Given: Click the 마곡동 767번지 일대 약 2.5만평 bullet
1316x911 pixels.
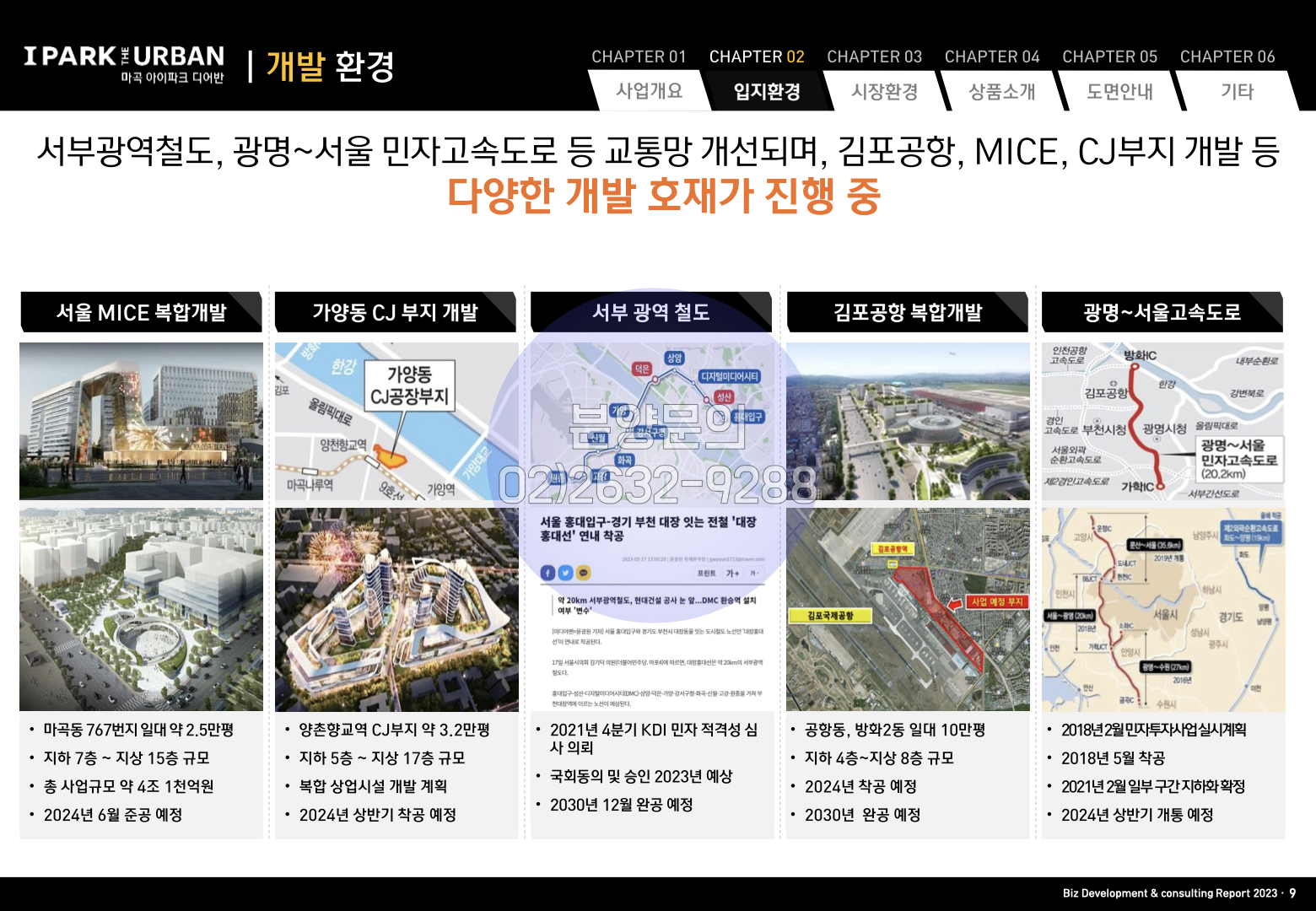Looking at the screenshot, I should point(138,730).
